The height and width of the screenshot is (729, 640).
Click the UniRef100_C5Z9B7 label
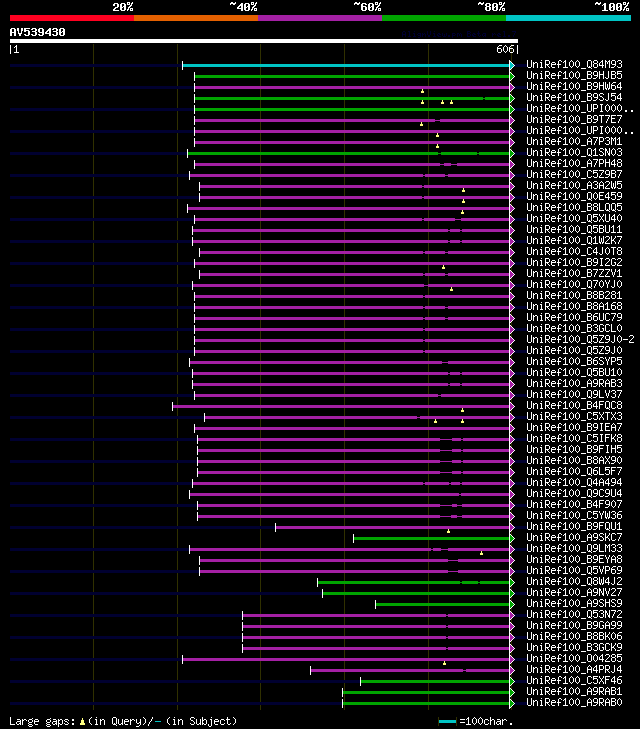point(574,174)
